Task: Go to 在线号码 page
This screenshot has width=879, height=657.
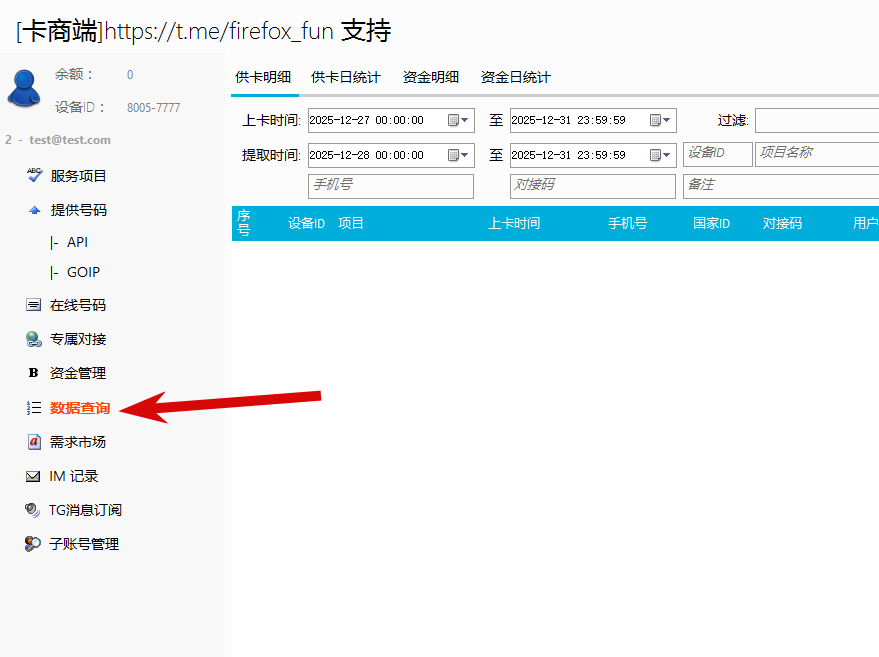Action: [77, 306]
